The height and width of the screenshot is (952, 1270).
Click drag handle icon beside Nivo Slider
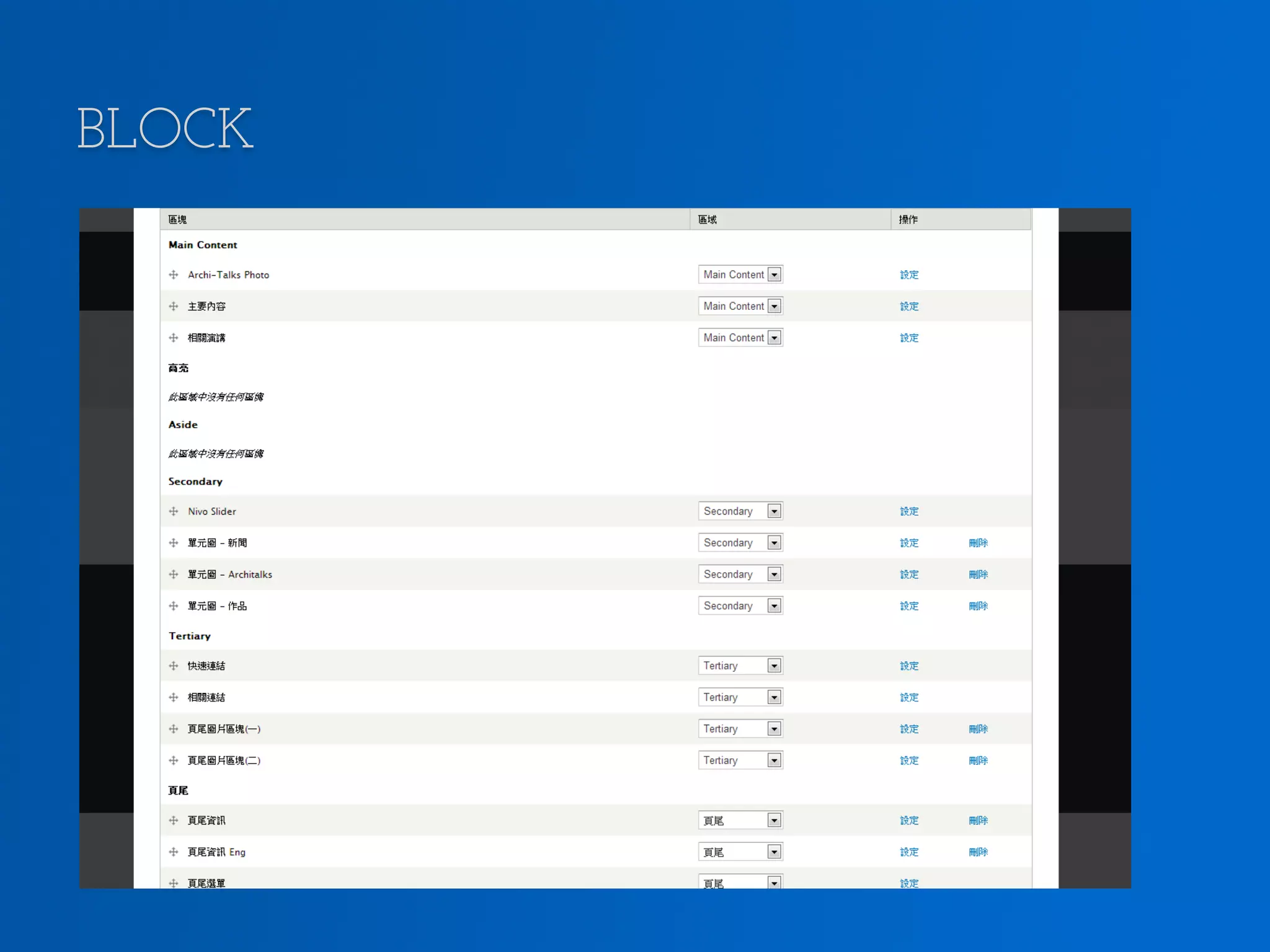coord(174,511)
